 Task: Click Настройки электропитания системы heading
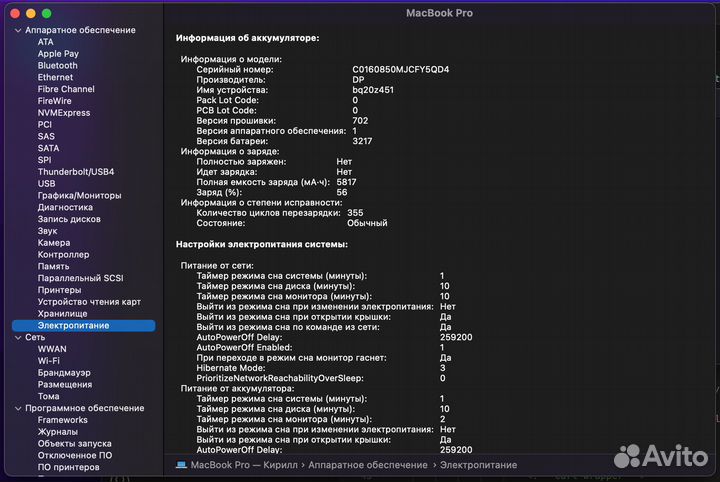coord(262,244)
